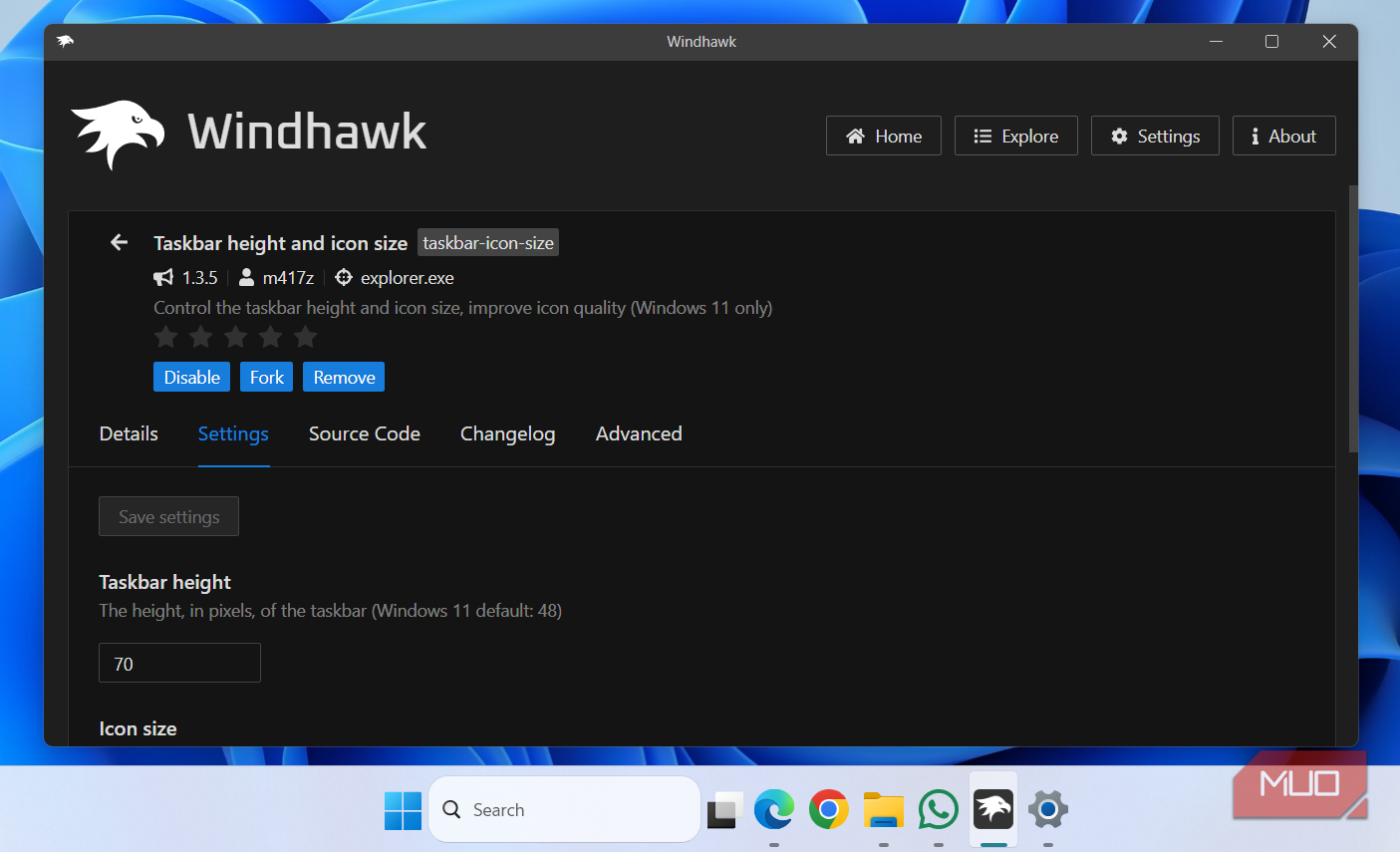Image resolution: width=1400 pixels, height=852 pixels.
Task: Click the author person icon beside m417z
Action: click(246, 277)
